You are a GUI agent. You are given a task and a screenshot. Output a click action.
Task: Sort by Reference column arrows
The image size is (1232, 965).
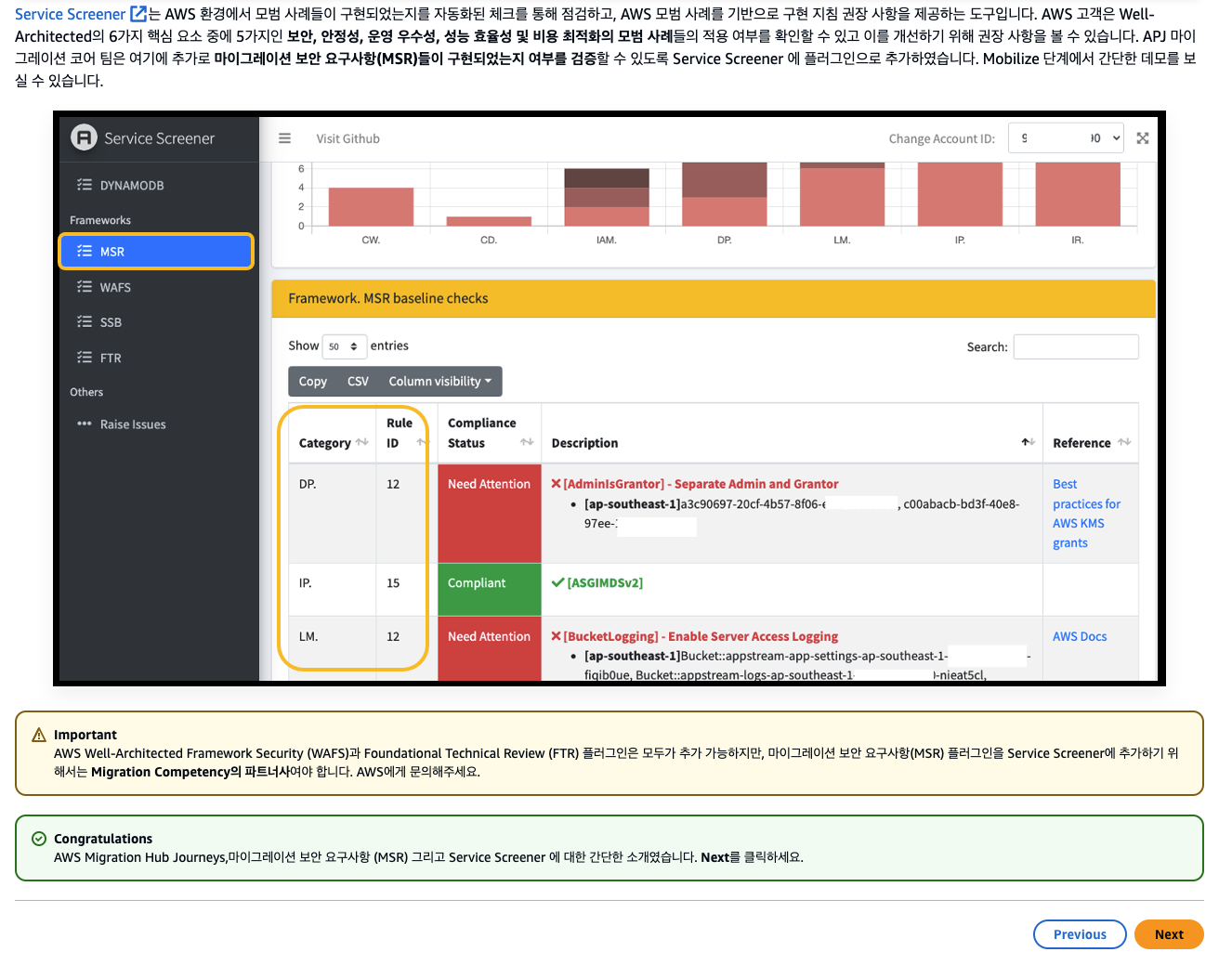point(1124,442)
